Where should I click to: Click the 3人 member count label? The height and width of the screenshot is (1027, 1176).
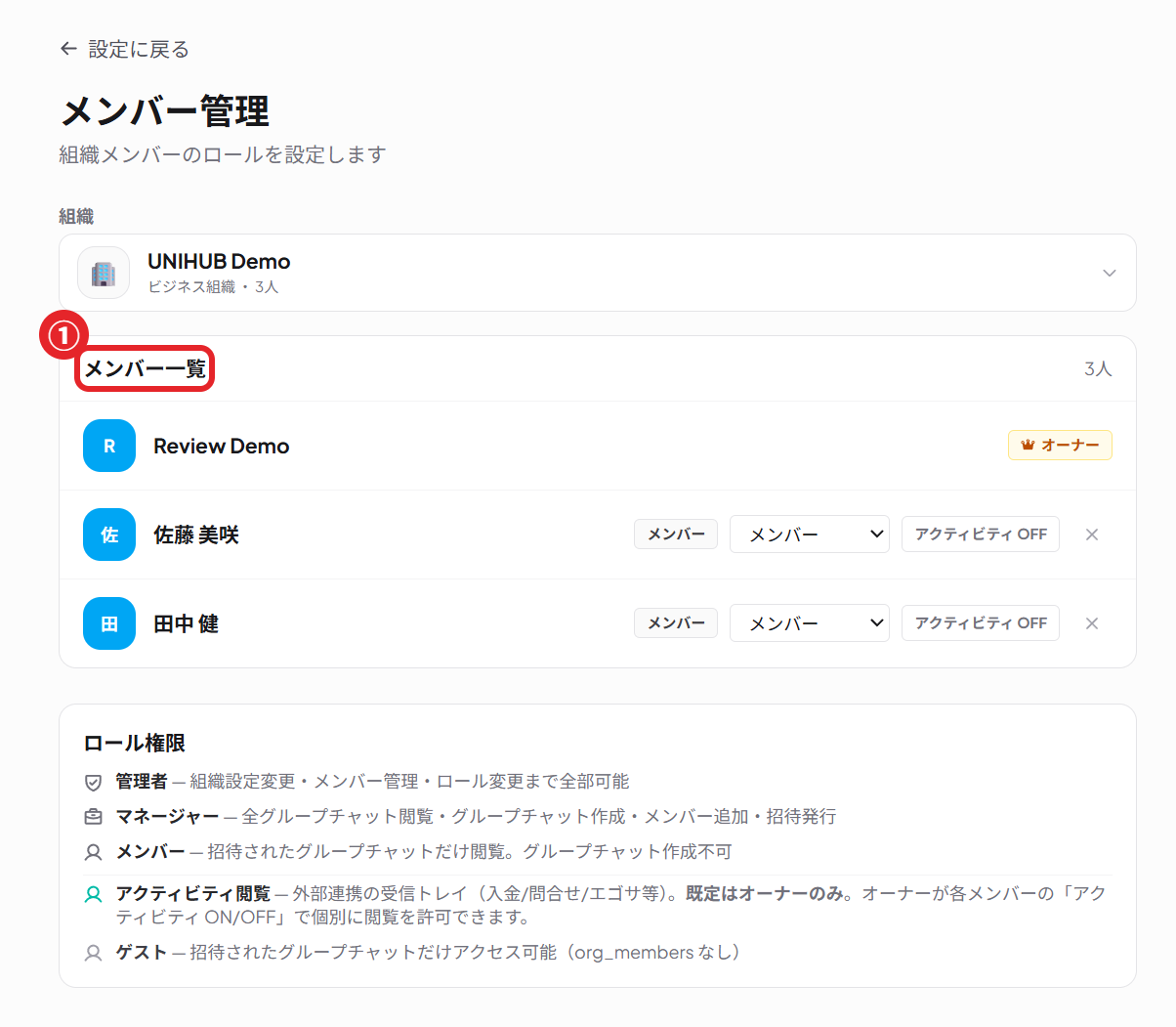click(1098, 369)
